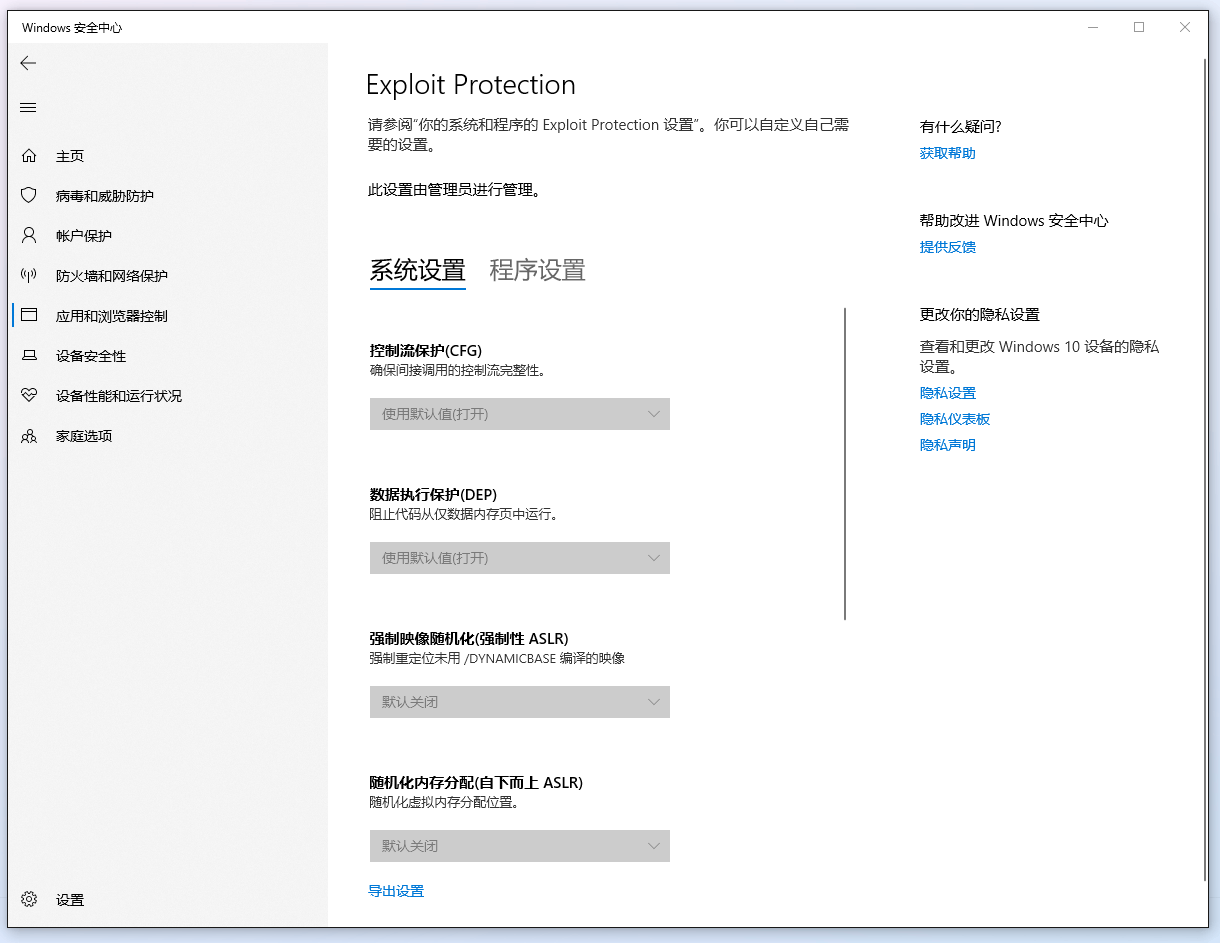Open the 数据执行保护(DEP) dropdown
Screen dimensions: 1220x943
[x=520, y=558]
